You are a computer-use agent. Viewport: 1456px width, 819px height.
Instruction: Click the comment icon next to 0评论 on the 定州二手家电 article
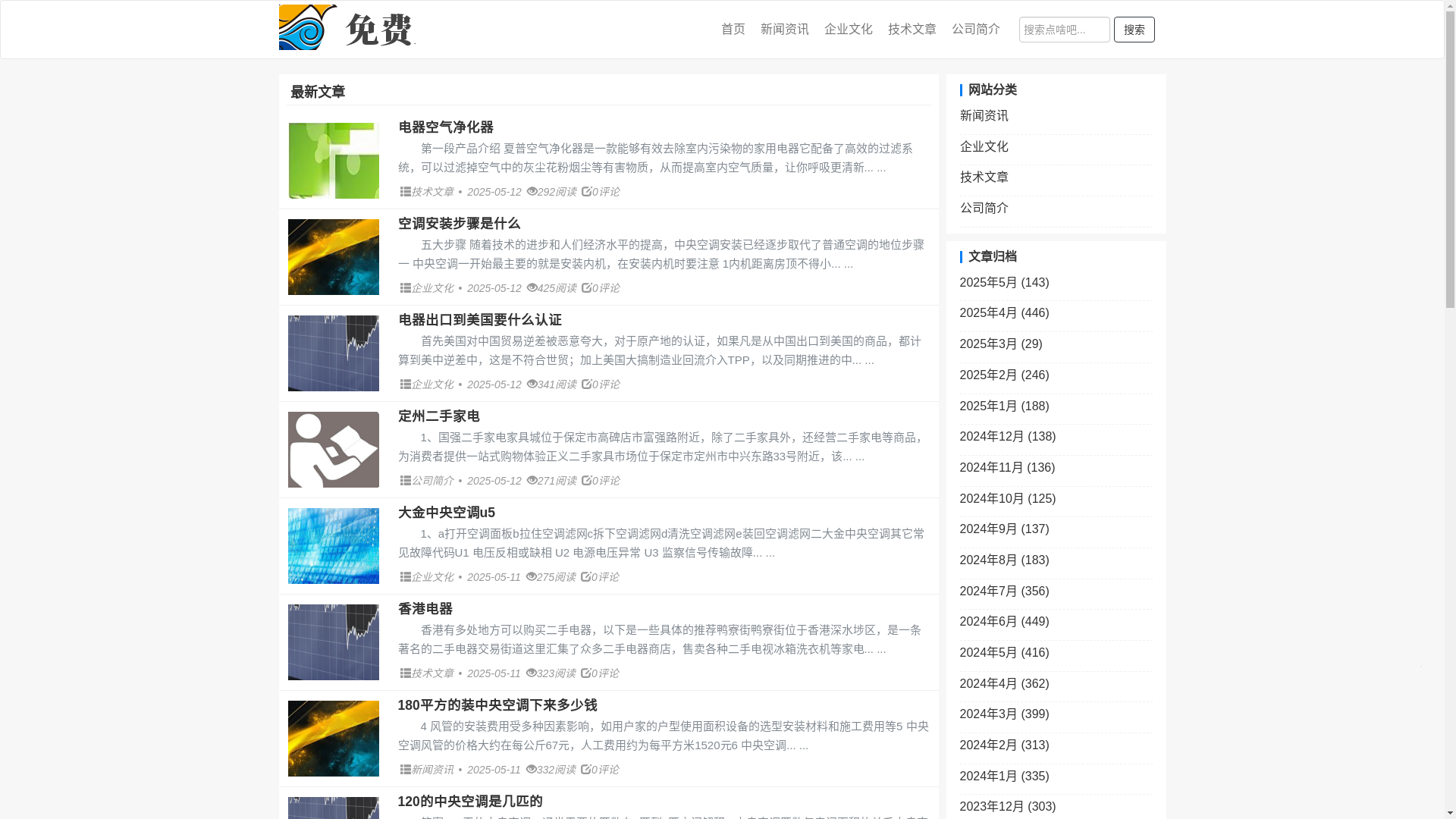coord(586,481)
